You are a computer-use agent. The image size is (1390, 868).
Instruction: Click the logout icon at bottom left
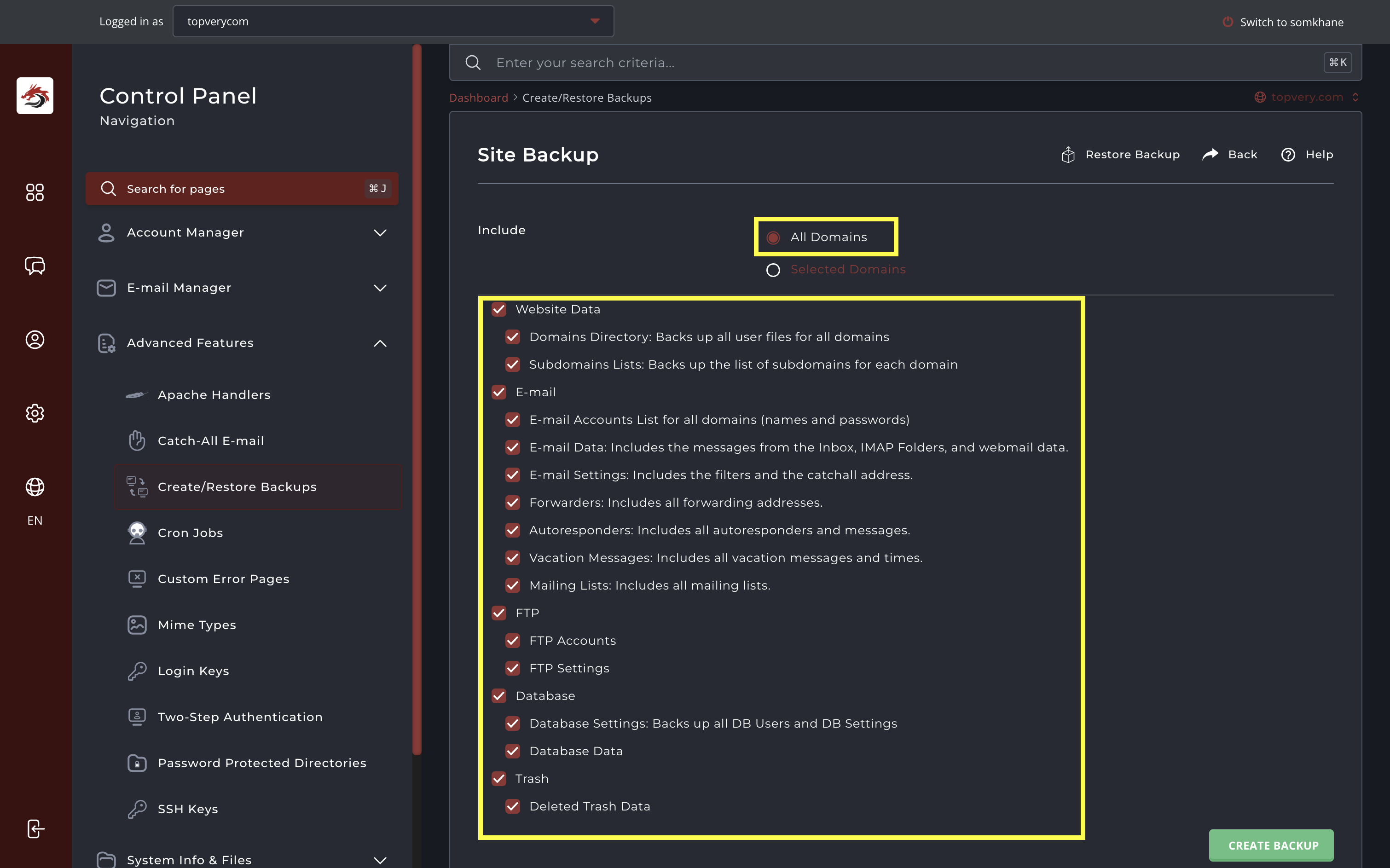pos(35,828)
